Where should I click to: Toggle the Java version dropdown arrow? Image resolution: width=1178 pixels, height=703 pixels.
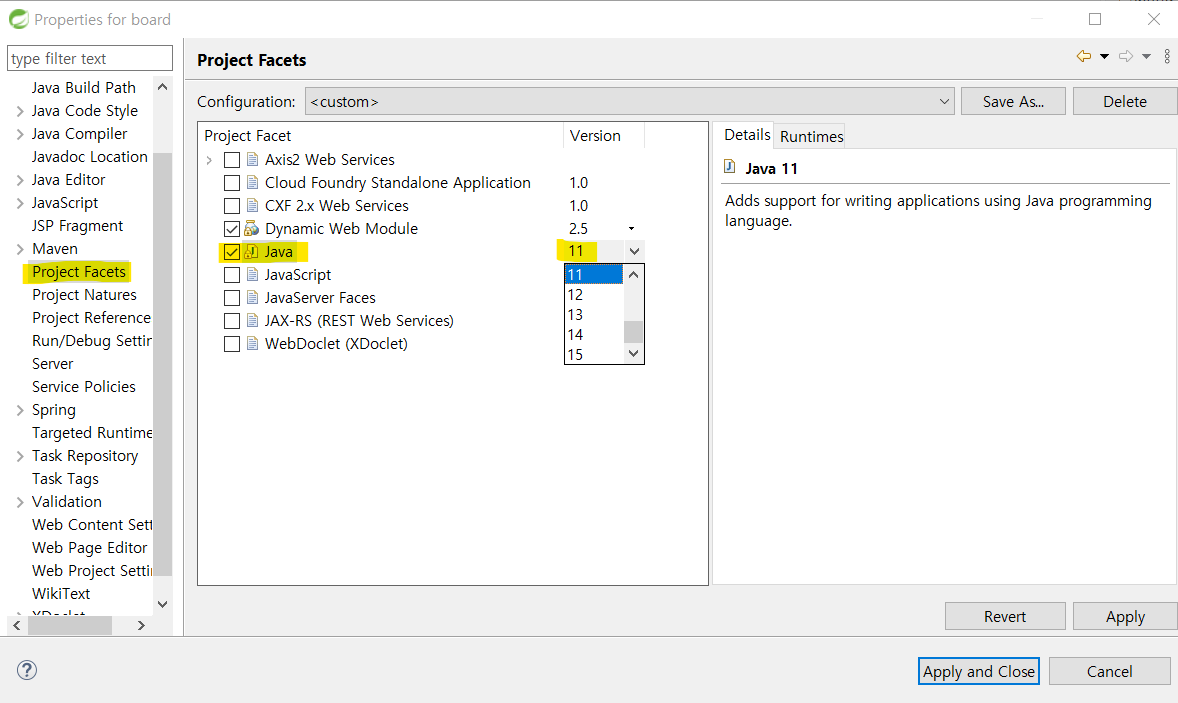point(634,252)
